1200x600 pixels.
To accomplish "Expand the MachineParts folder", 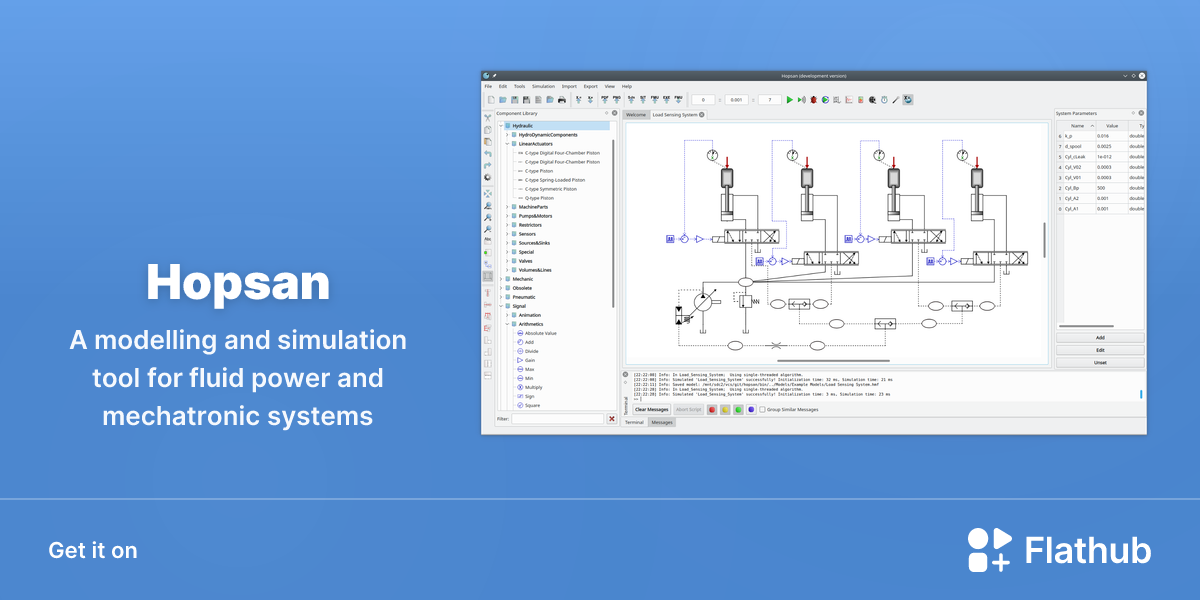I will pyautogui.click(x=507, y=207).
